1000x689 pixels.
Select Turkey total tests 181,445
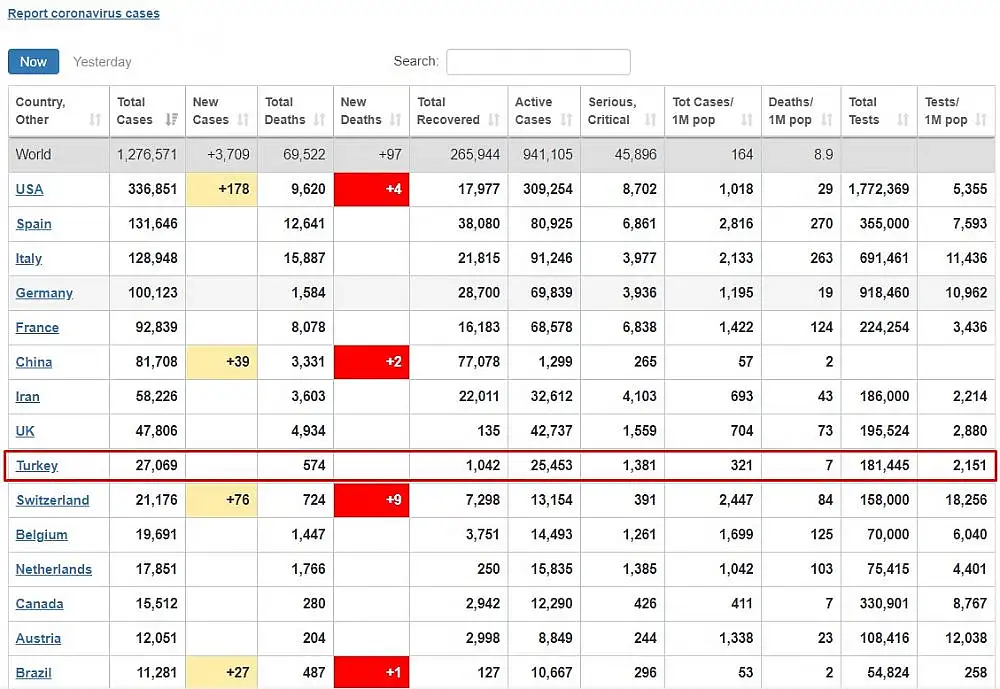click(884, 465)
